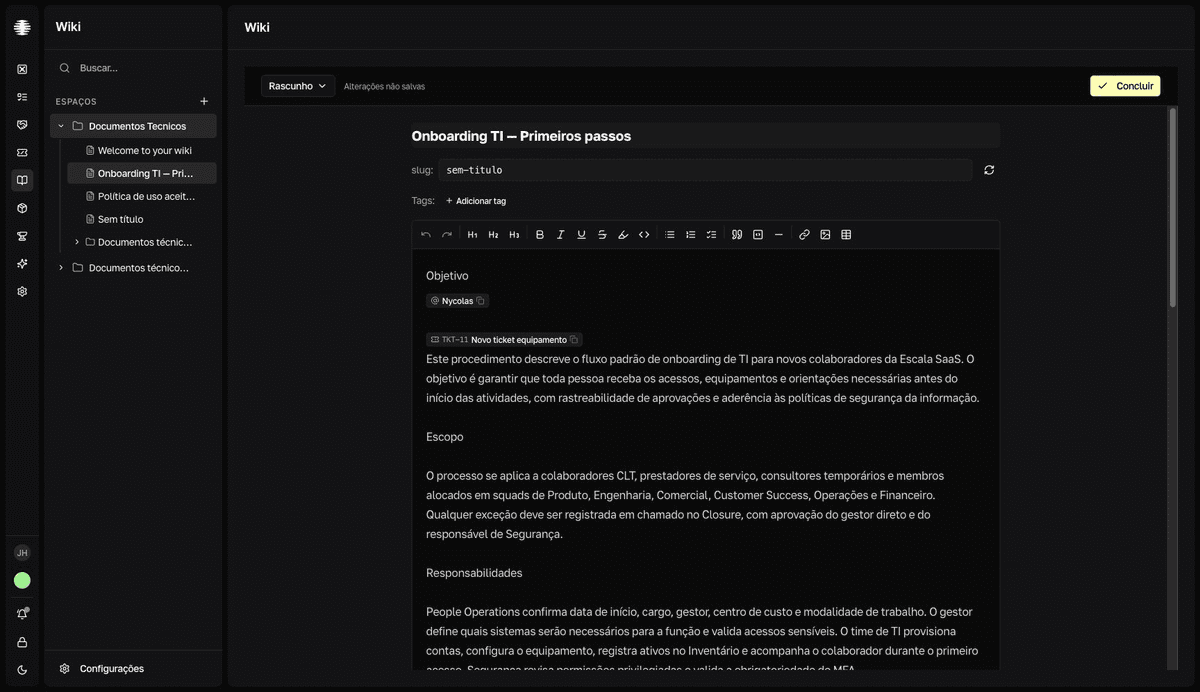Regenerate the slug with refresh icon
This screenshot has height=692, width=1200.
[989, 170]
